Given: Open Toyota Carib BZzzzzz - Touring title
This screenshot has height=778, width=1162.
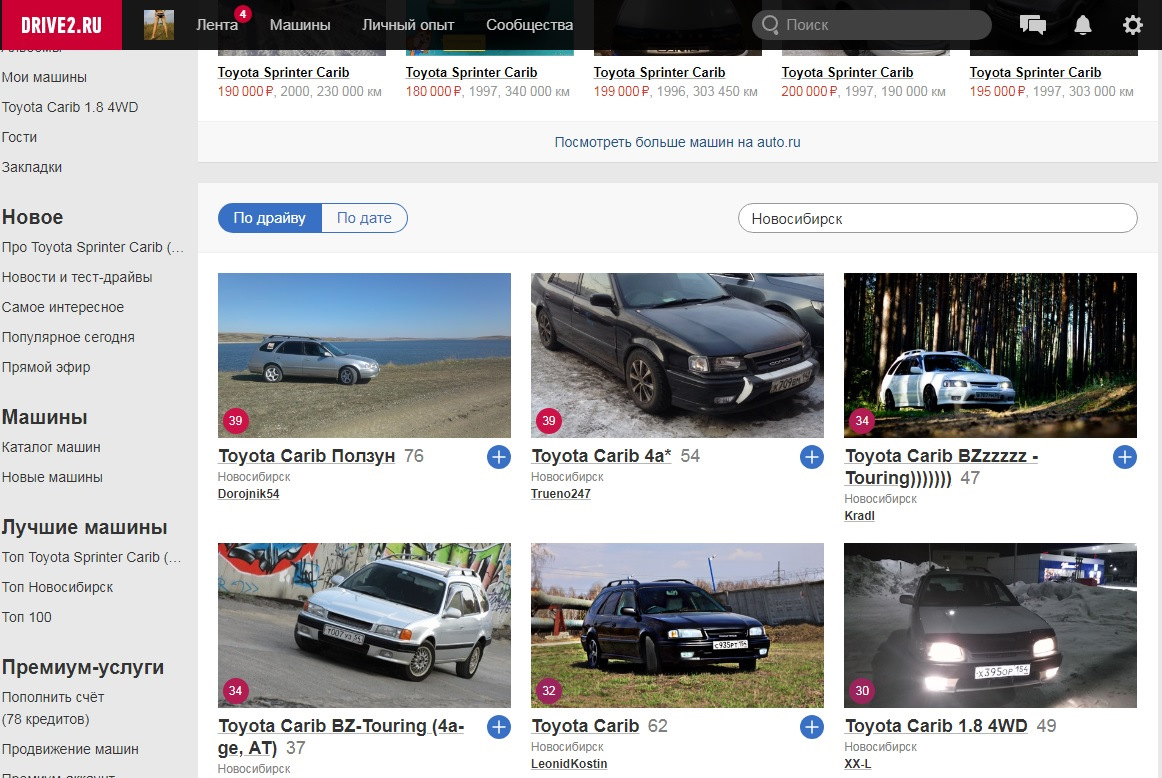Looking at the screenshot, I should pyautogui.click(x=941, y=467).
